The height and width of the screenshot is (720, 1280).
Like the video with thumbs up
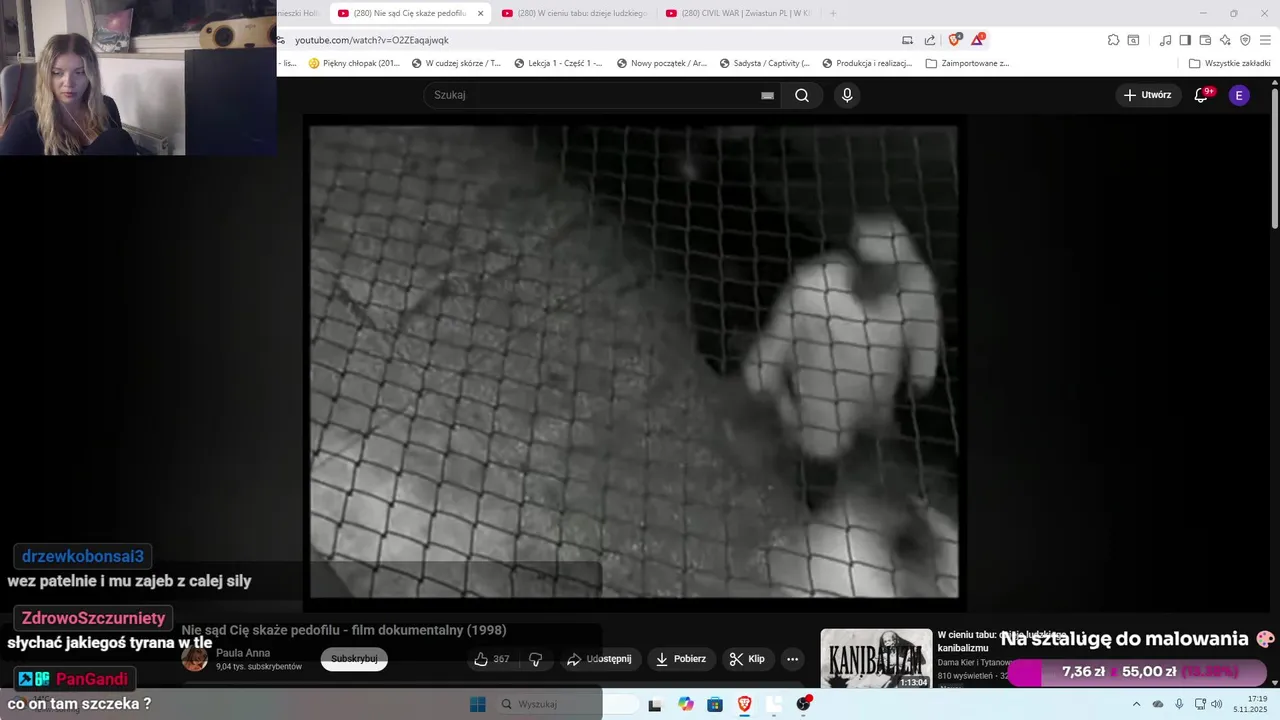coord(494,659)
